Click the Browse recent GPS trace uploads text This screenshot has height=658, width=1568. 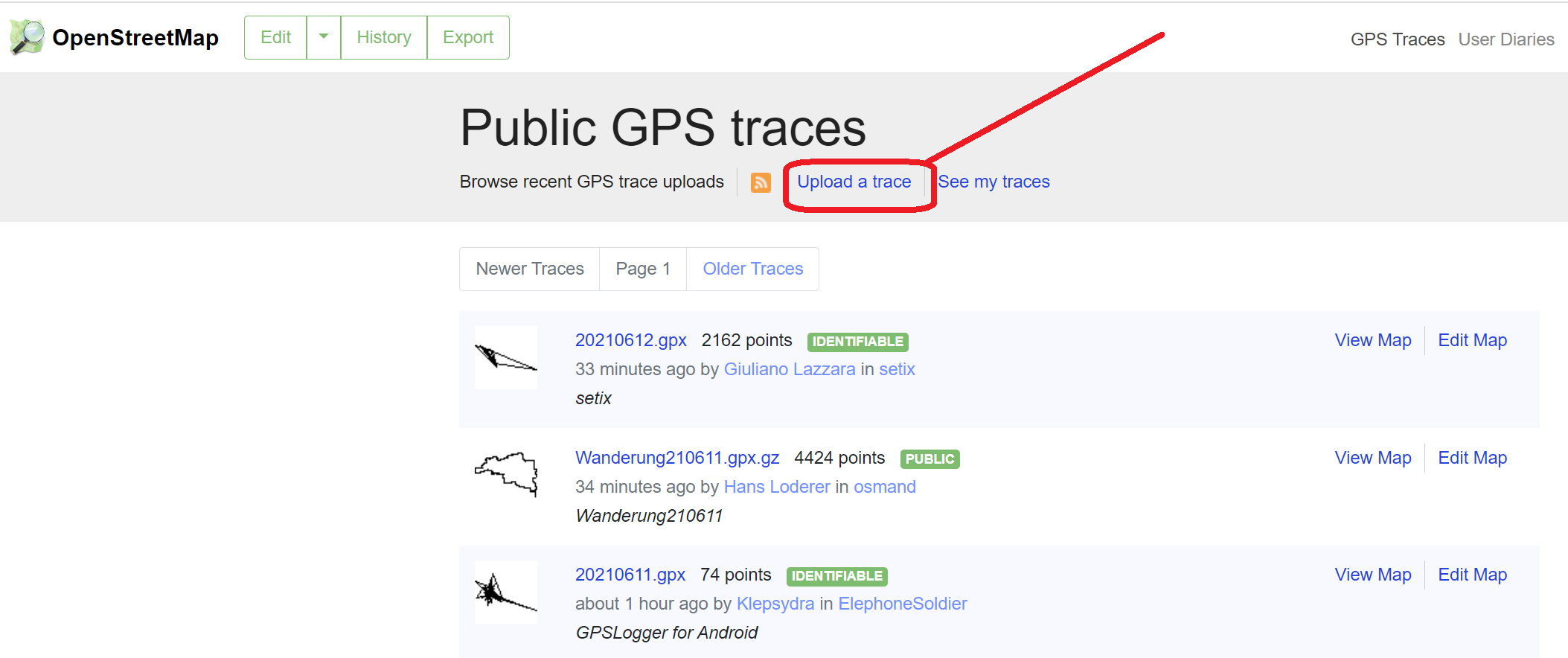click(592, 182)
